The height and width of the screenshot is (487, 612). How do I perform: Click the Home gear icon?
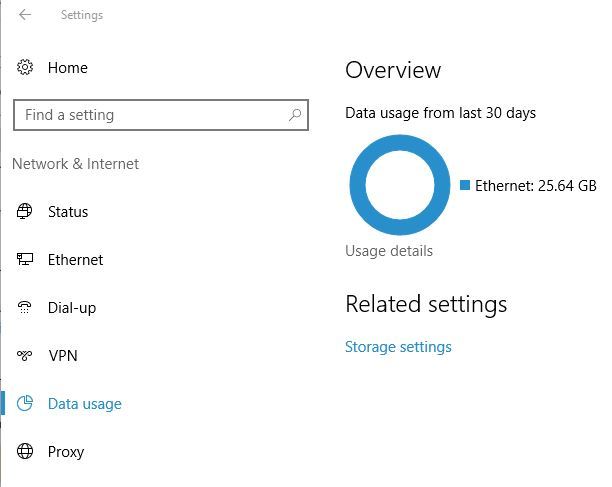[25, 68]
